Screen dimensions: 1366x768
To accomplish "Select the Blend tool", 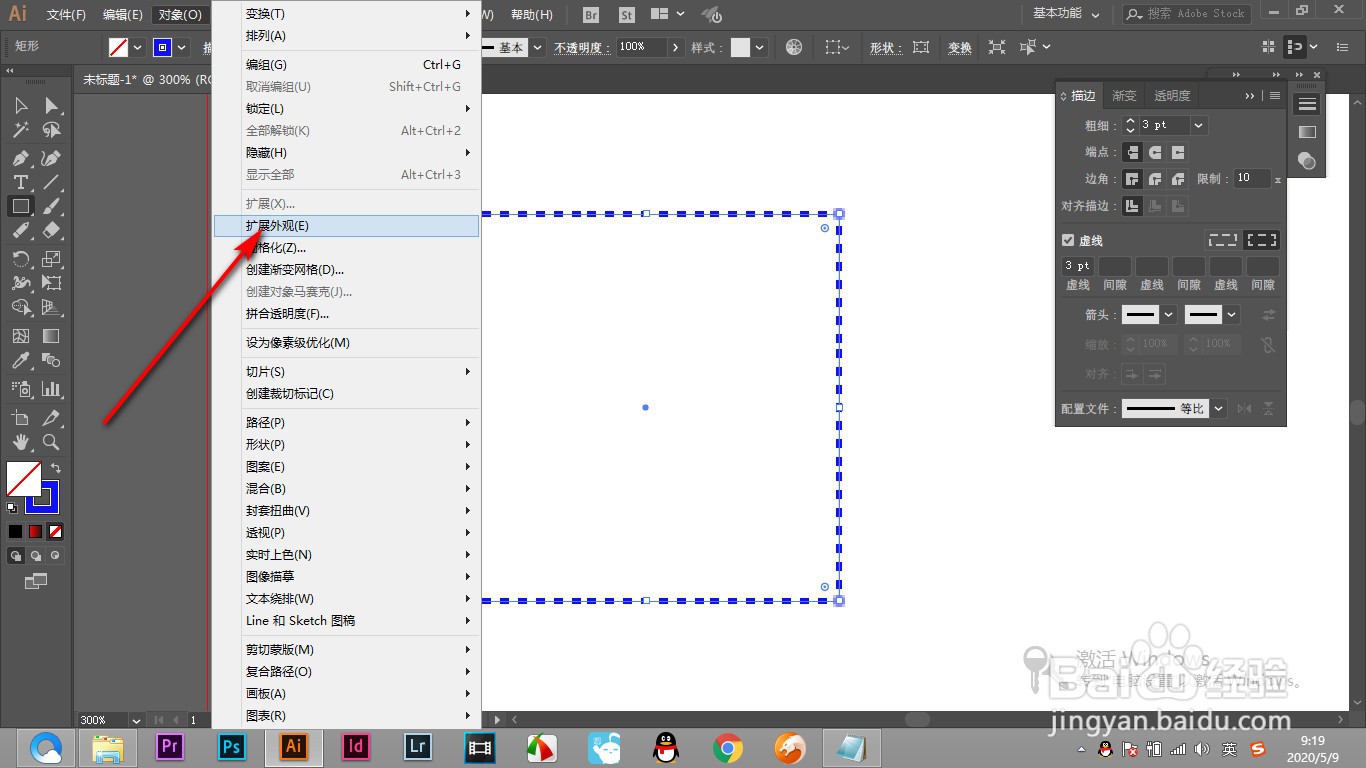I will click(51, 360).
